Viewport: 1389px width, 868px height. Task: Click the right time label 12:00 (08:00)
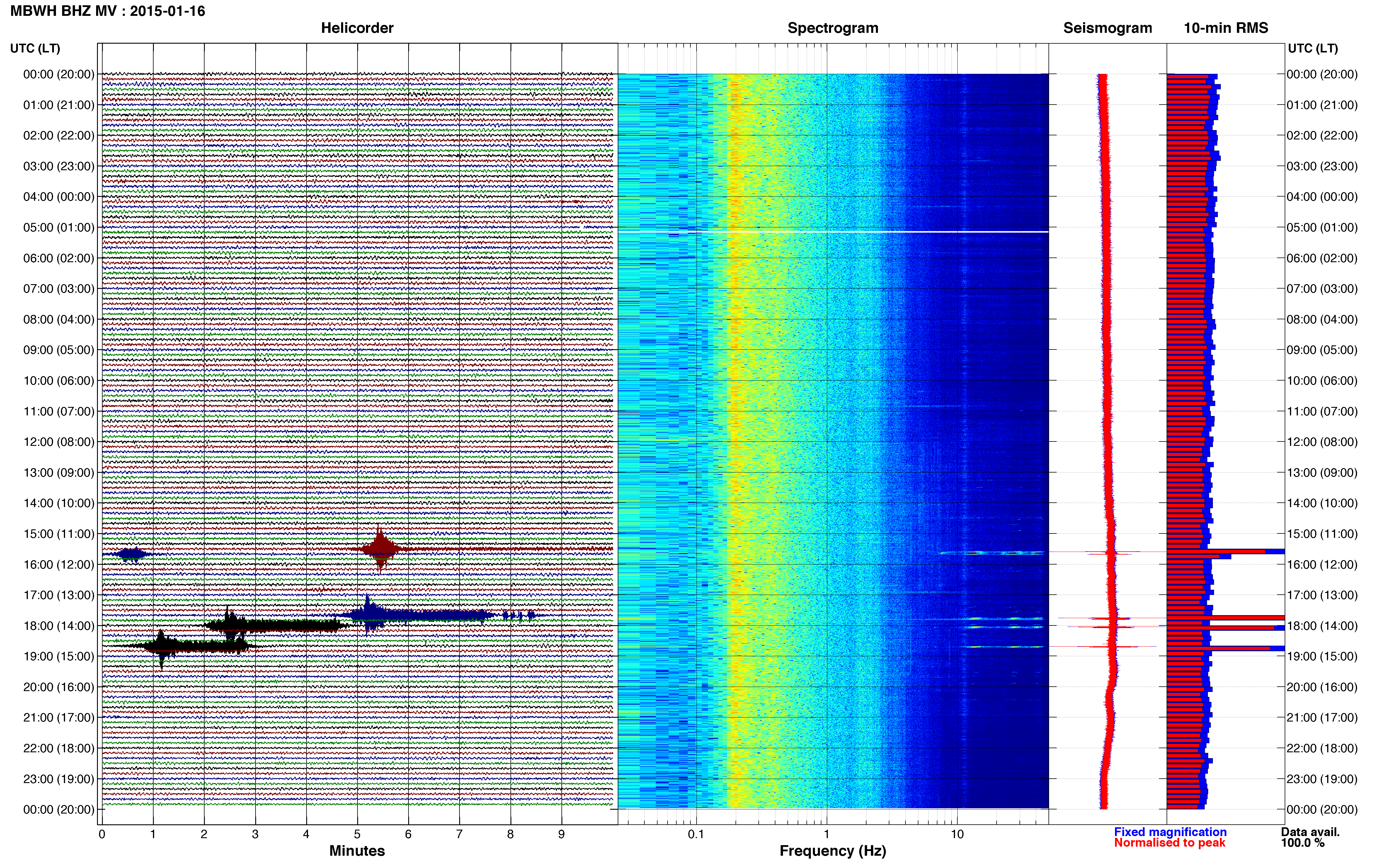[1322, 442]
